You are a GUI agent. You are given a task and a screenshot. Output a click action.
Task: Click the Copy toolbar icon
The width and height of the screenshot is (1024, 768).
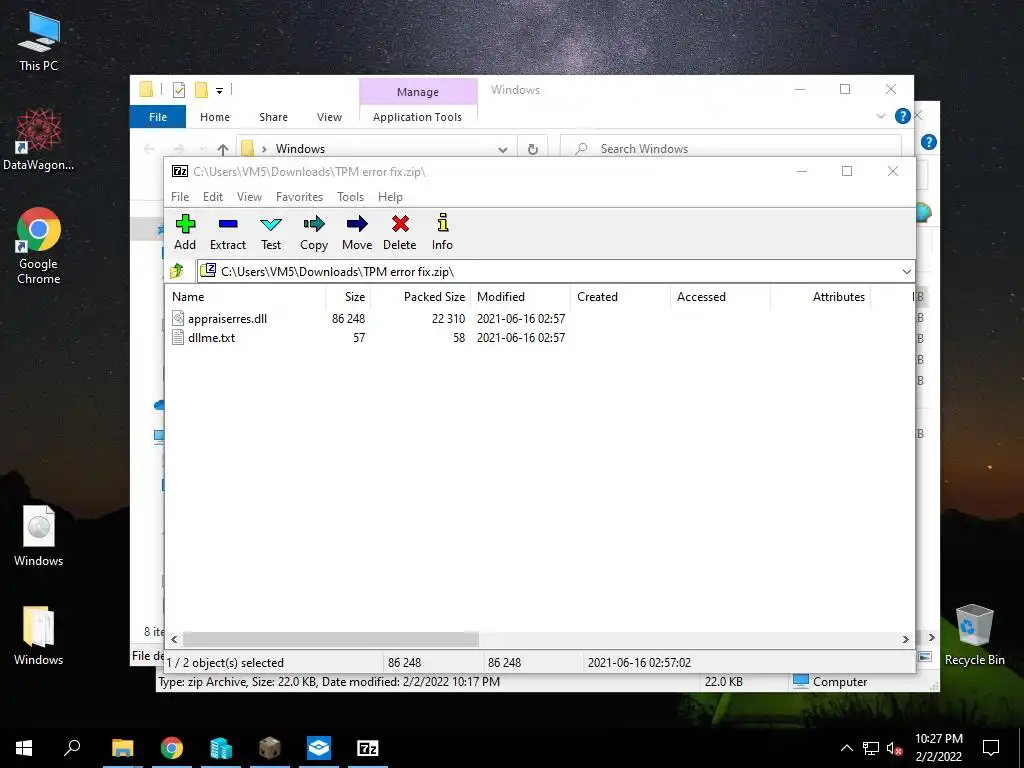pyautogui.click(x=313, y=232)
